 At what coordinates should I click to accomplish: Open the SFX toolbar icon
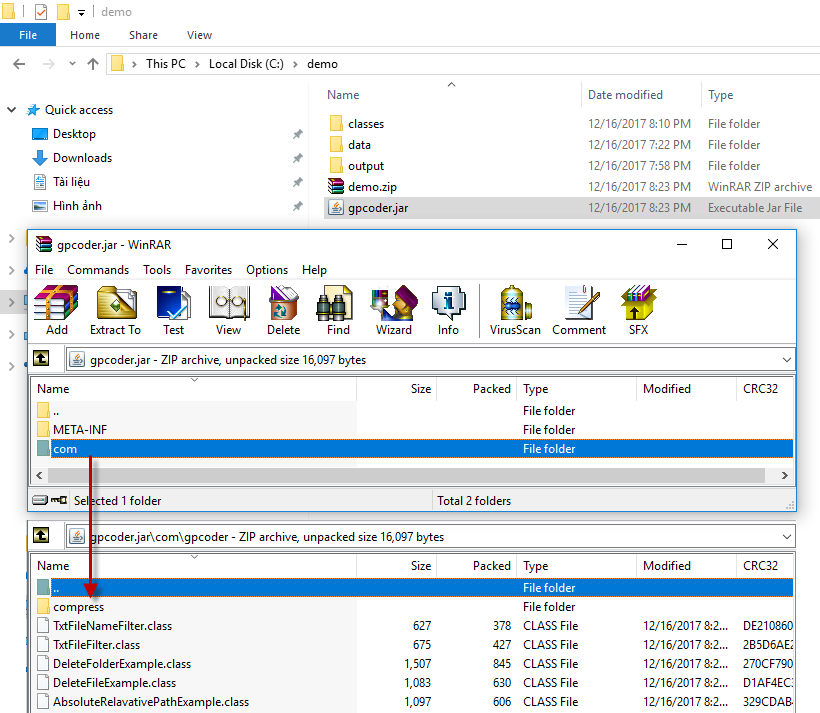[x=638, y=310]
